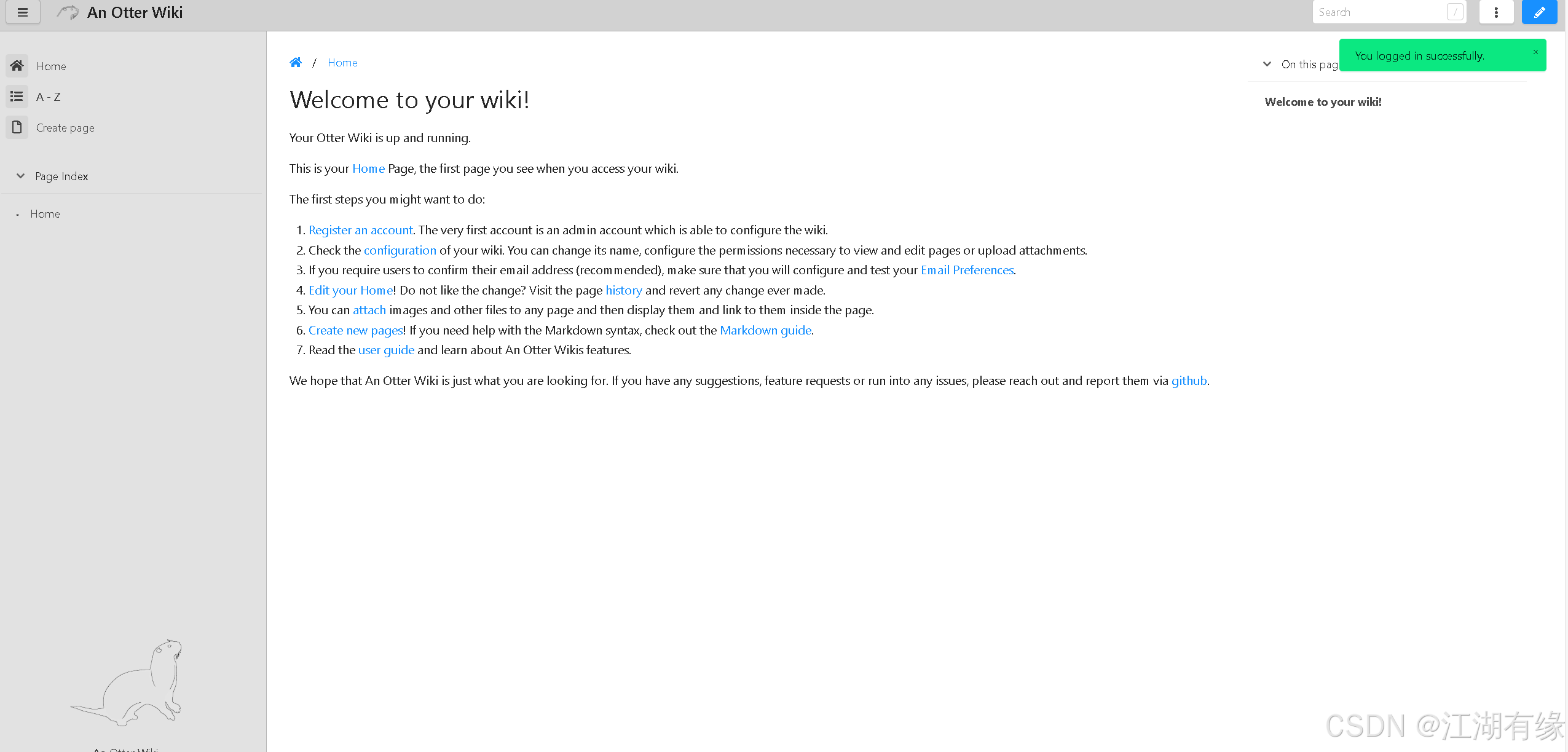
Task: Click the Home breadcrumb text link
Action: [x=342, y=63]
